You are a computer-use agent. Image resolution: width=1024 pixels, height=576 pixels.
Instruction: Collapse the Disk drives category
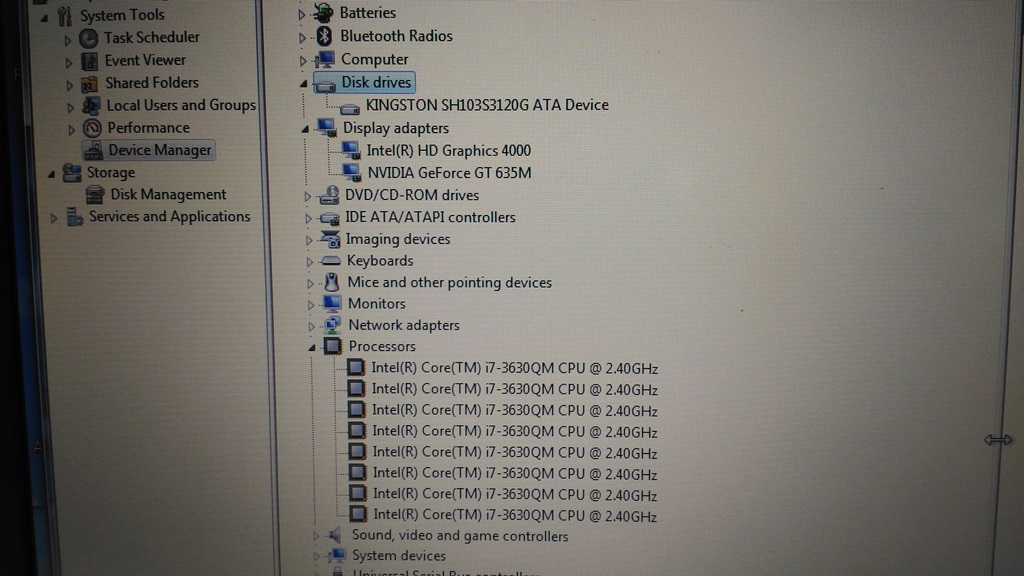(x=305, y=83)
